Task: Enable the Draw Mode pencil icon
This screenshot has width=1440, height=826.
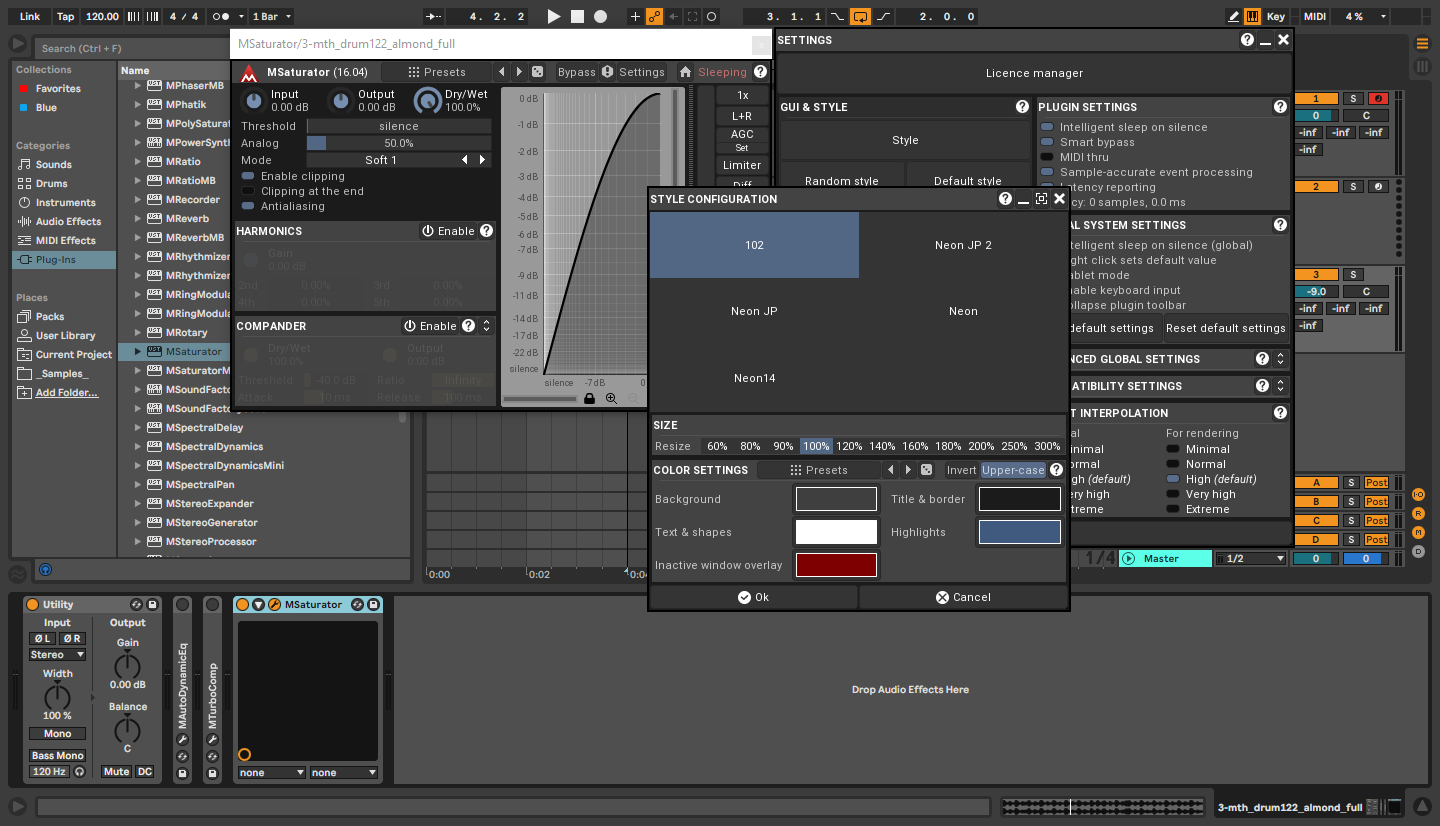Action: click(x=1234, y=16)
